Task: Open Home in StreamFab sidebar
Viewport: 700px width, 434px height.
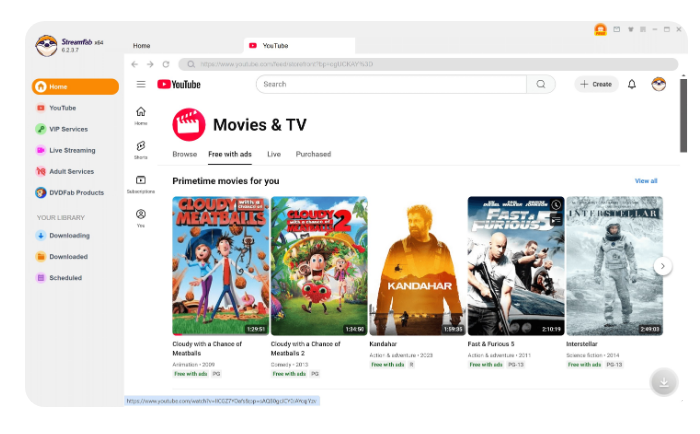Action: click(x=75, y=87)
